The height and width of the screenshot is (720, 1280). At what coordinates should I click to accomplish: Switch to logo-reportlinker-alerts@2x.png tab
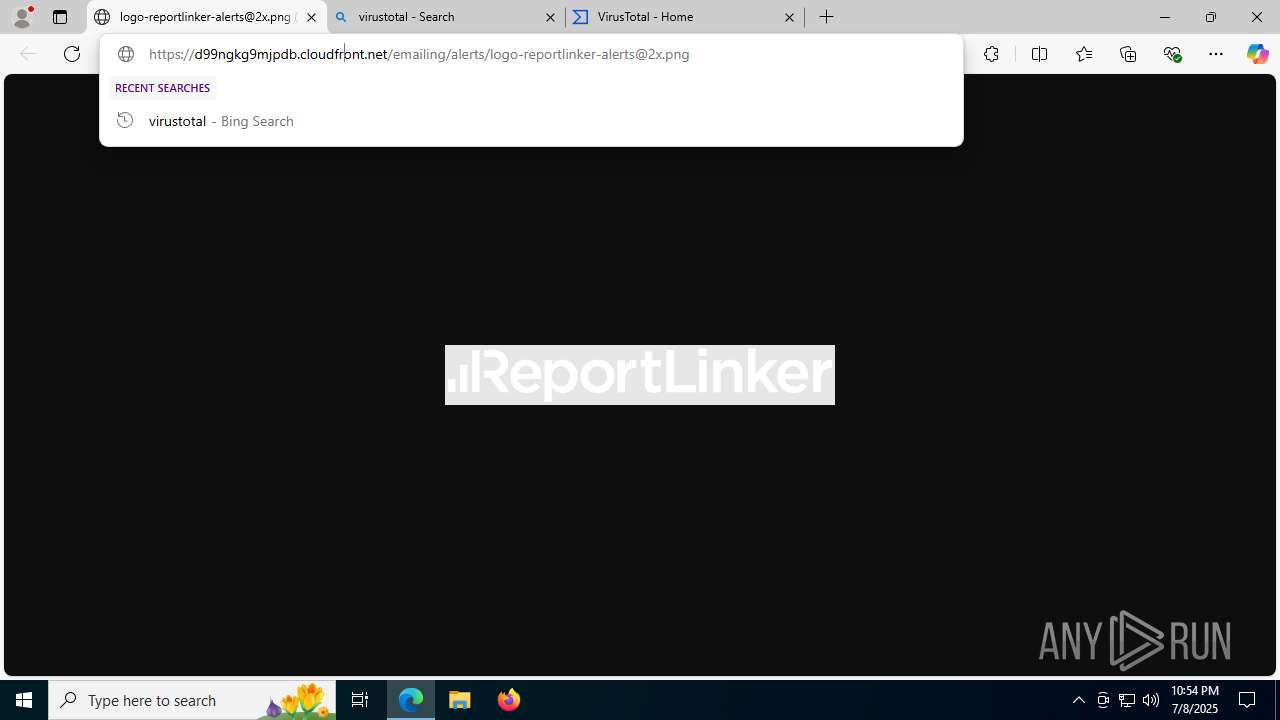[x=207, y=17]
